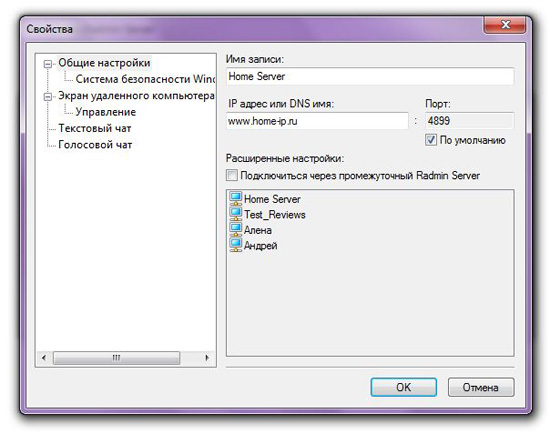Select Алена in the server list
The image size is (550, 434).
click(258, 230)
